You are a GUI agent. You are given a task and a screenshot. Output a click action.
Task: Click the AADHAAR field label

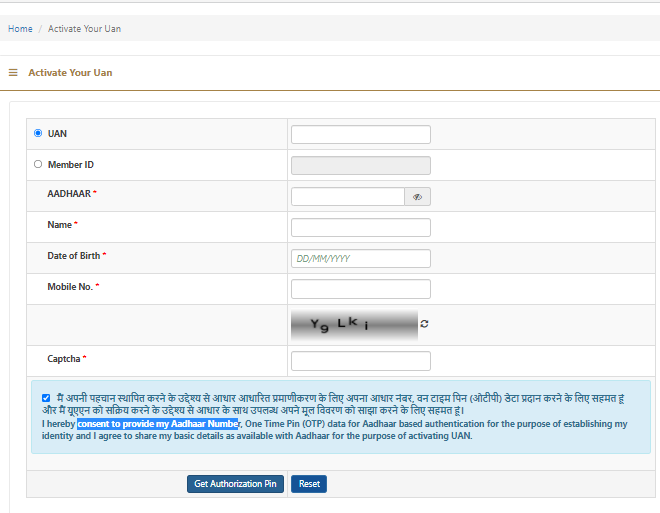pyautogui.click(x=69, y=194)
